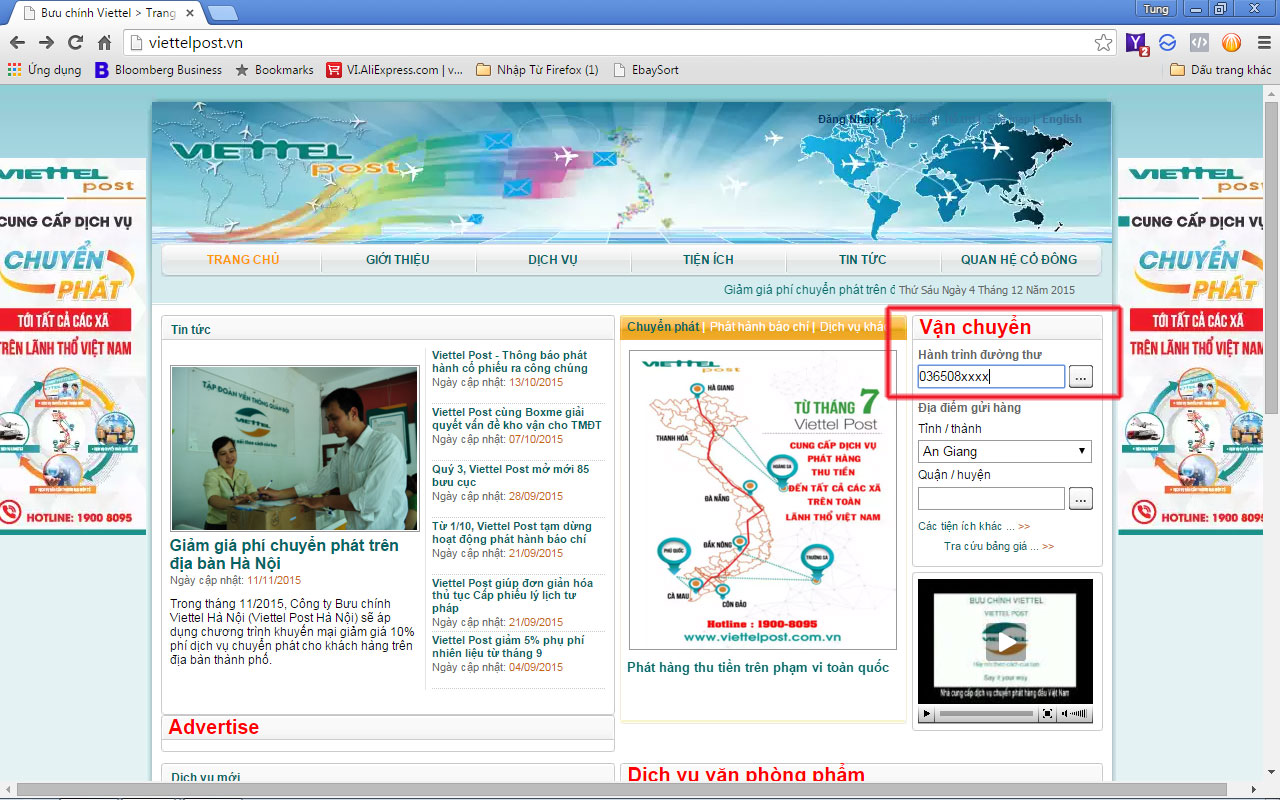Image resolution: width=1280 pixels, height=800 pixels.
Task: Open the DỊCH VỤ navigation menu
Action: pyautogui.click(x=553, y=259)
